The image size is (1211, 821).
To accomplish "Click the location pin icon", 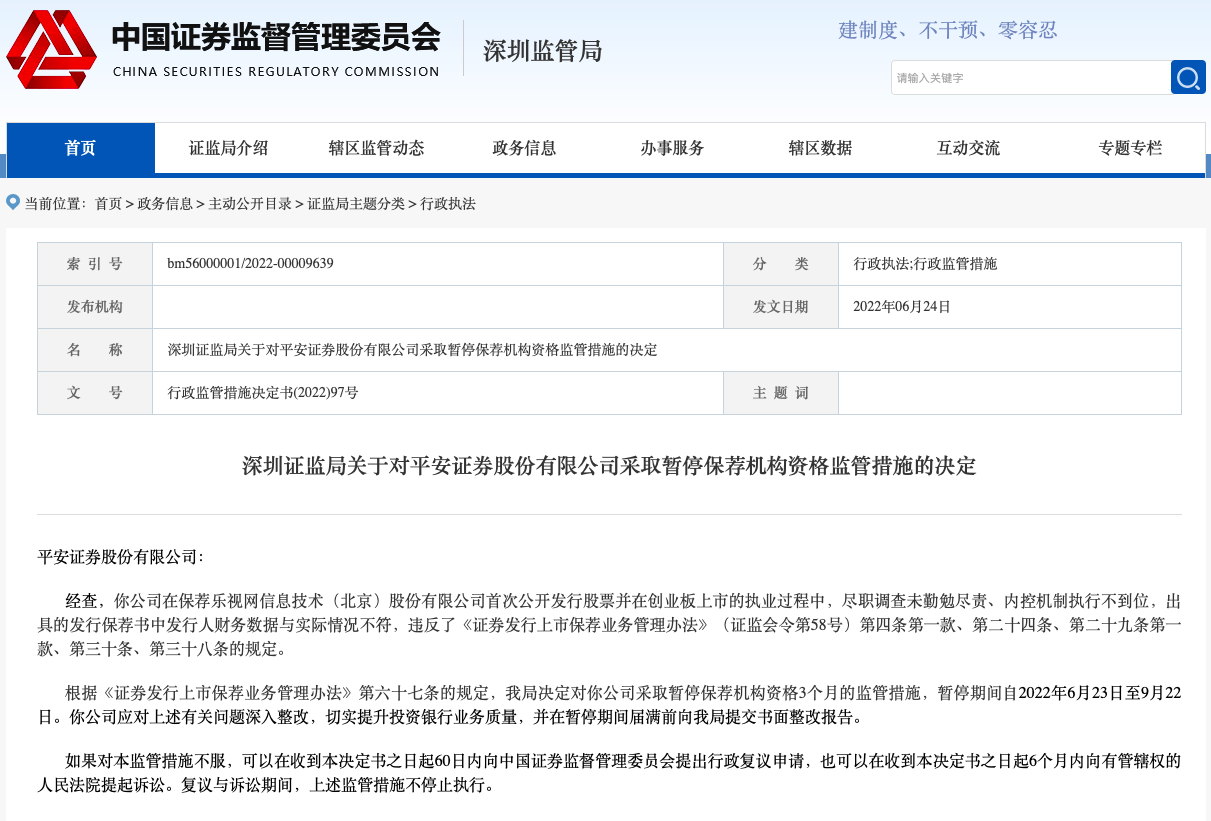I will [x=13, y=202].
